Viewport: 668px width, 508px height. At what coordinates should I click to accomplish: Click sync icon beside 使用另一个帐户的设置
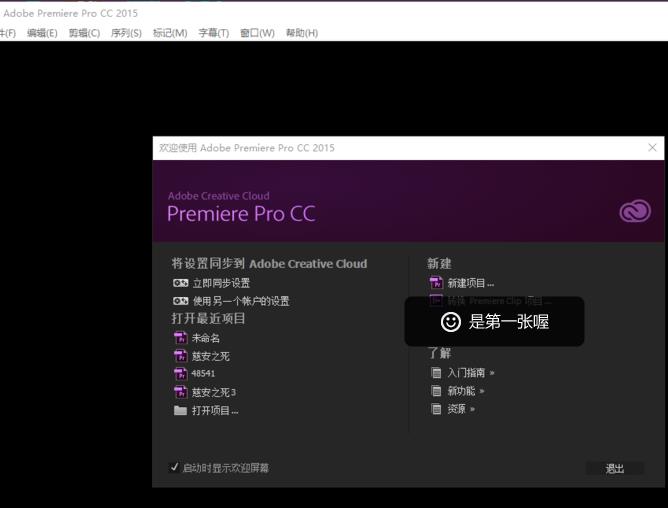(180, 301)
